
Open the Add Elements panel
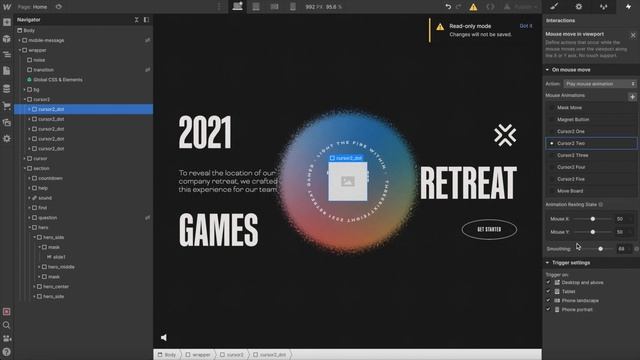pos(7,22)
